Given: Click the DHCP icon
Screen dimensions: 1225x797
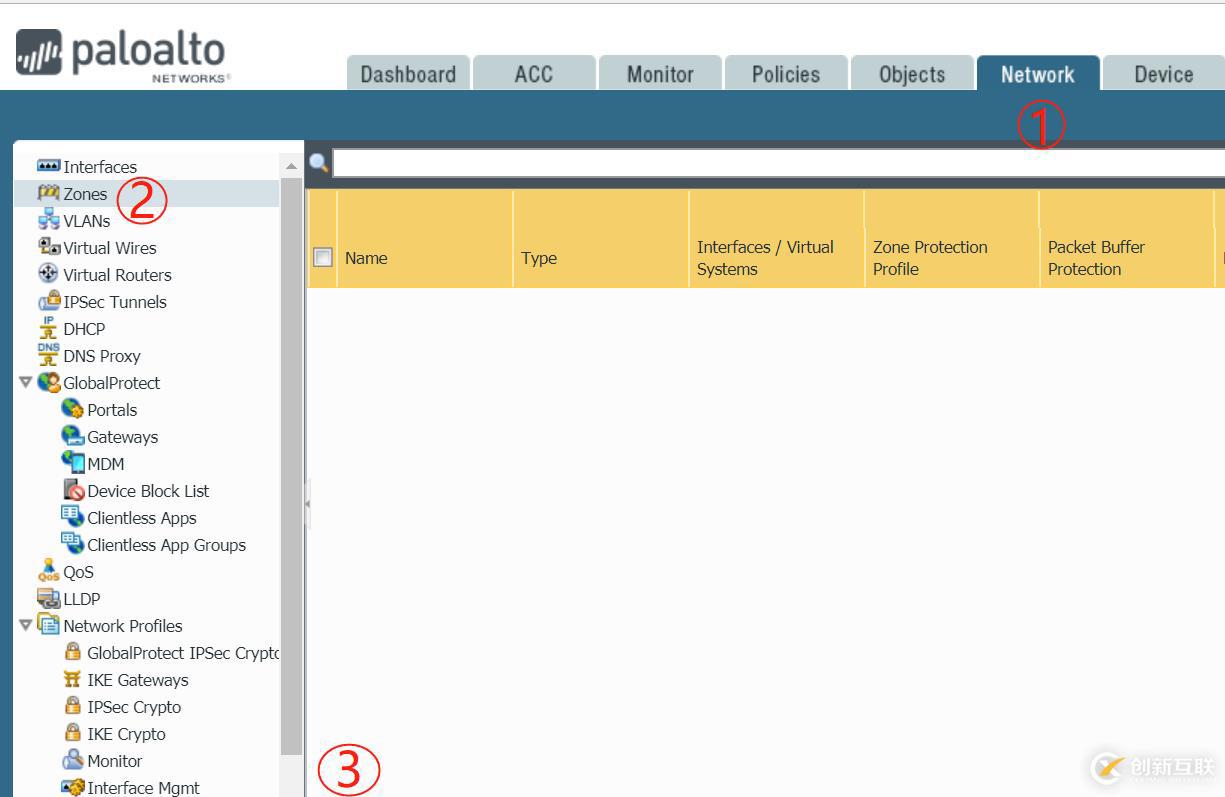Looking at the screenshot, I should (x=48, y=328).
